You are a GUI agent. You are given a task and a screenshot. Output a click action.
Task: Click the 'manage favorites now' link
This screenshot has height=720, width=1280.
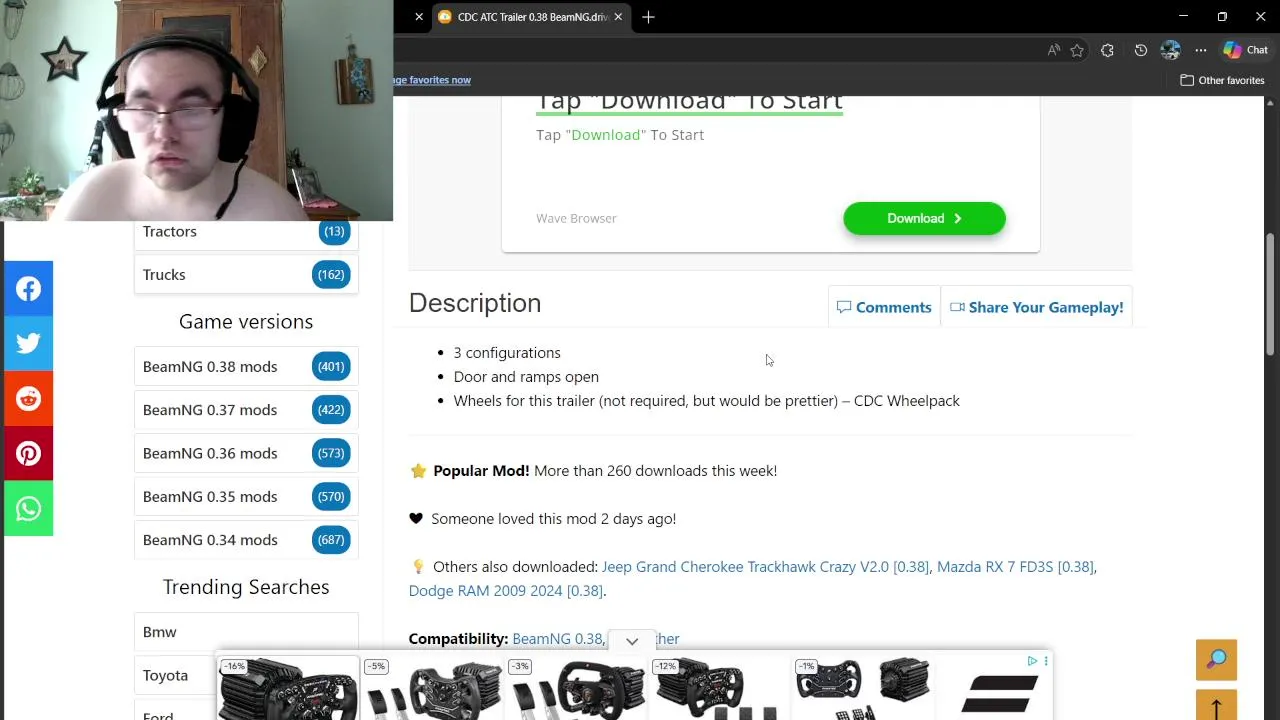pyautogui.click(x=432, y=80)
